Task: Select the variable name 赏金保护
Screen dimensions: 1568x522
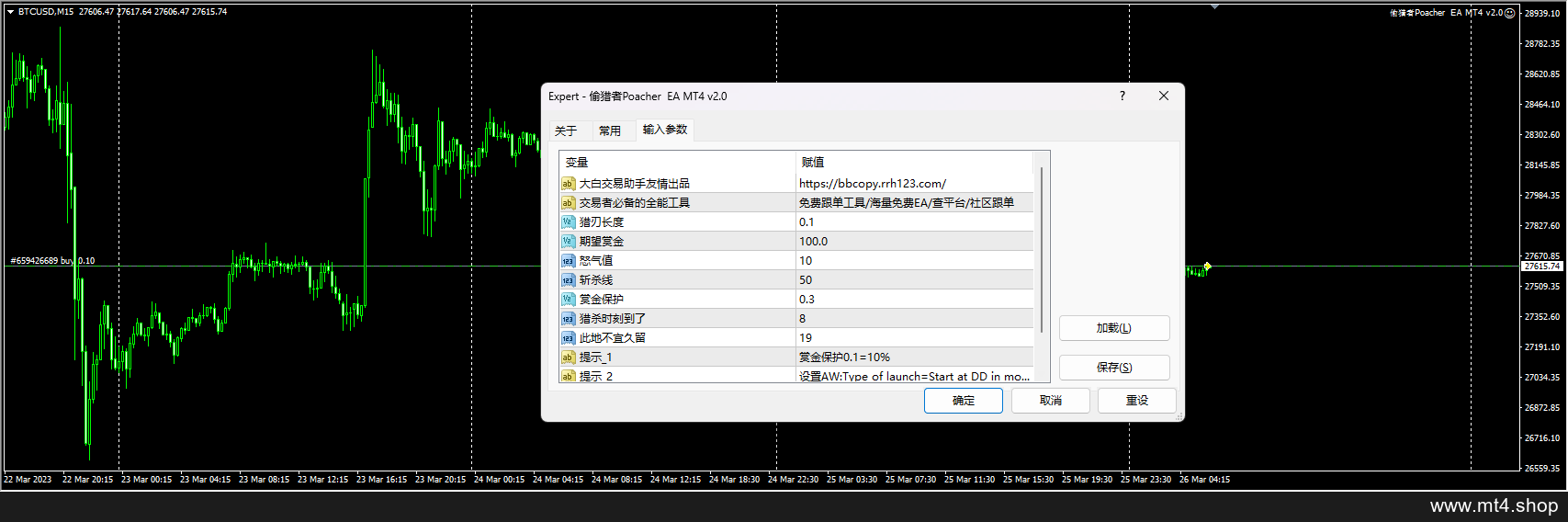Action: pyautogui.click(x=602, y=300)
